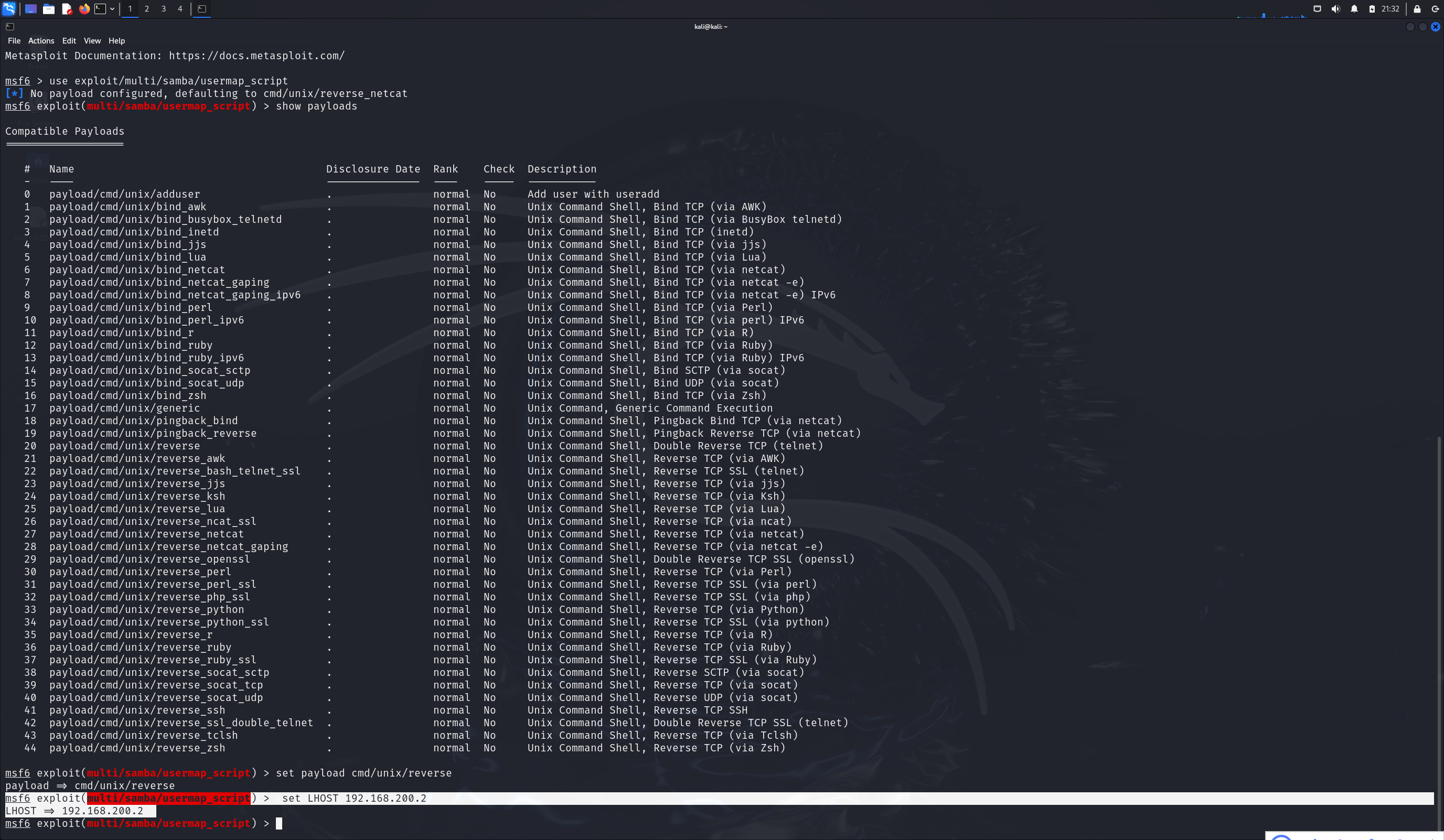Click the network connection tray icon
The height and width of the screenshot is (840, 1444).
click(1318, 8)
